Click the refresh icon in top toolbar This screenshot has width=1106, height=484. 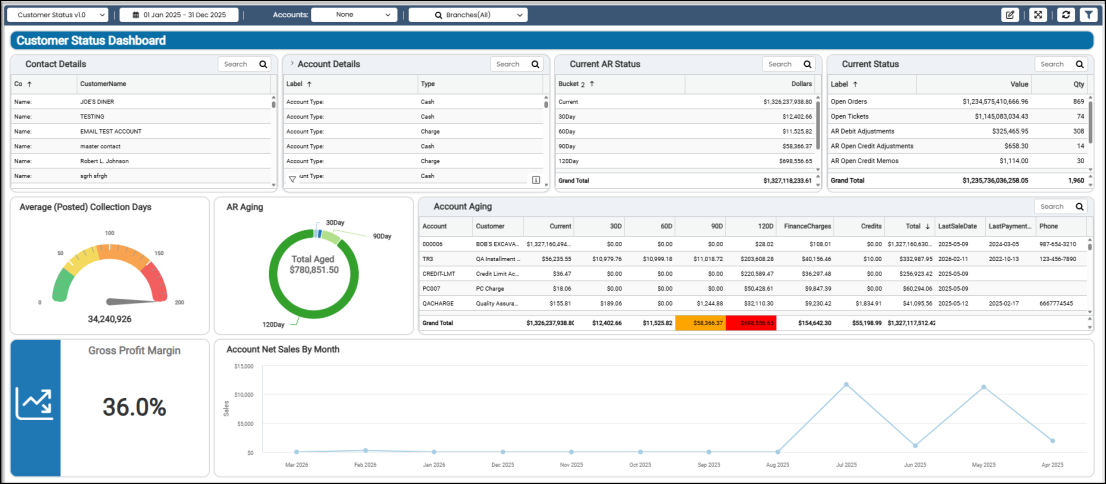click(x=1066, y=15)
